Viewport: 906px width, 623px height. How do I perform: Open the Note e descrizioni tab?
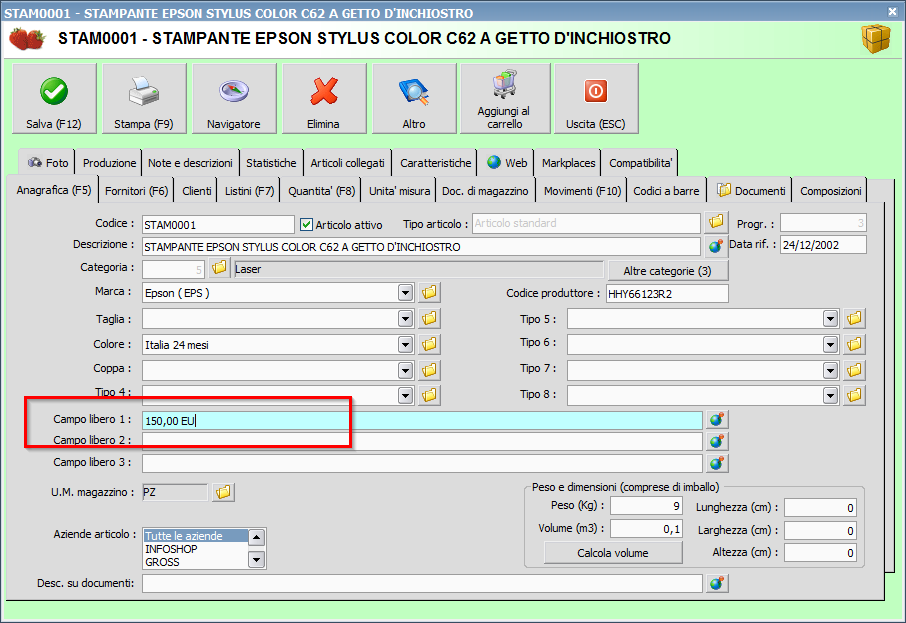coord(190,163)
